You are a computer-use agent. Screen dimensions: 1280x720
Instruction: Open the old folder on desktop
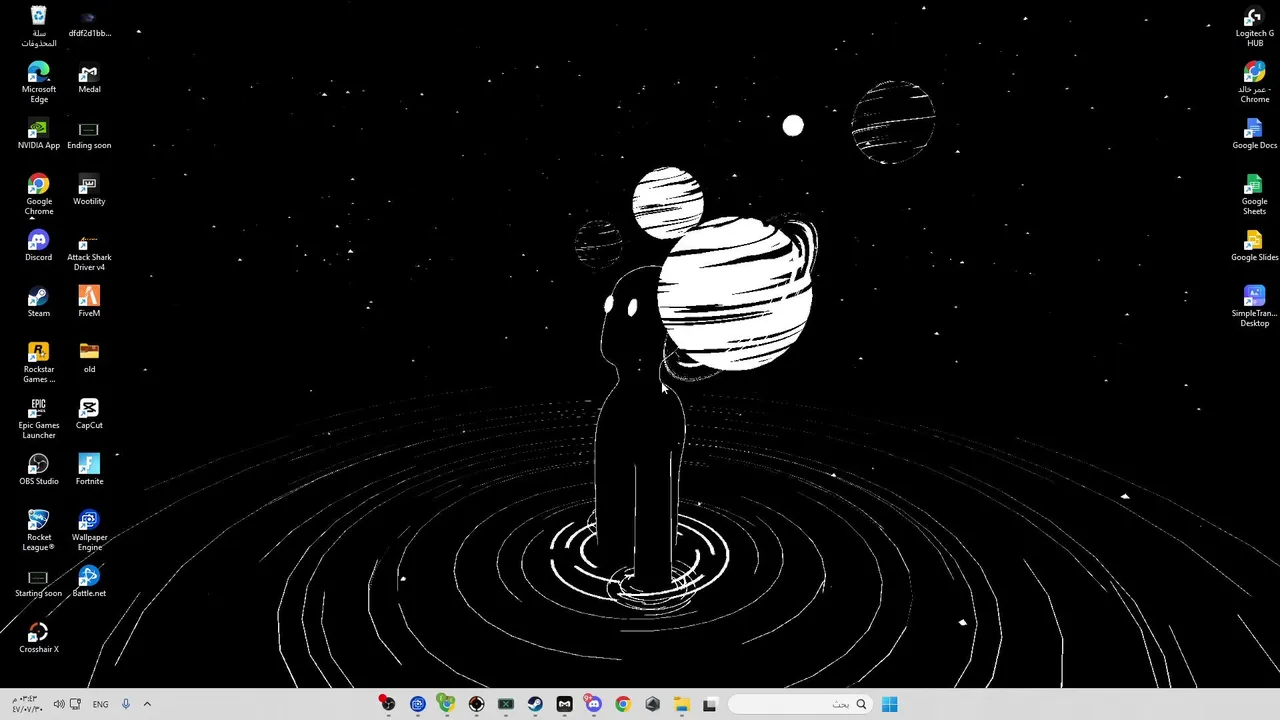[x=89, y=358]
